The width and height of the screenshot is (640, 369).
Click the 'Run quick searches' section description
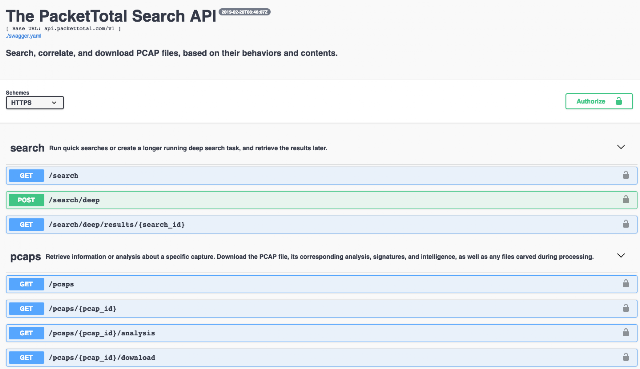pyautogui.click(x=188, y=148)
